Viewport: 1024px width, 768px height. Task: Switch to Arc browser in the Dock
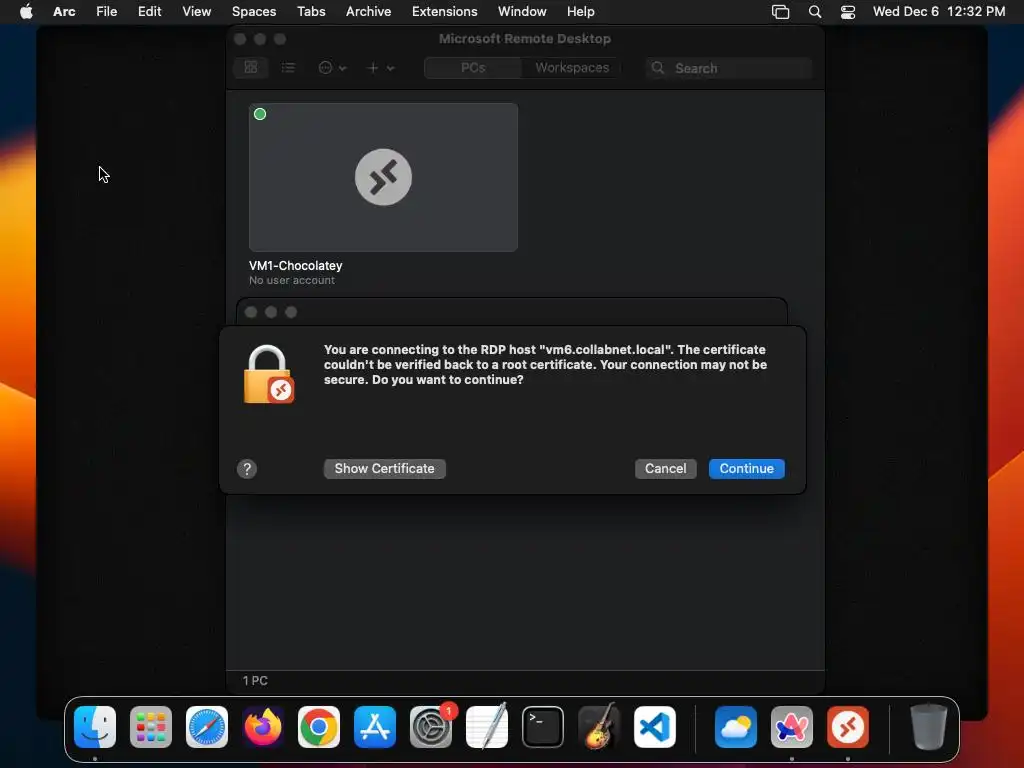click(x=792, y=727)
